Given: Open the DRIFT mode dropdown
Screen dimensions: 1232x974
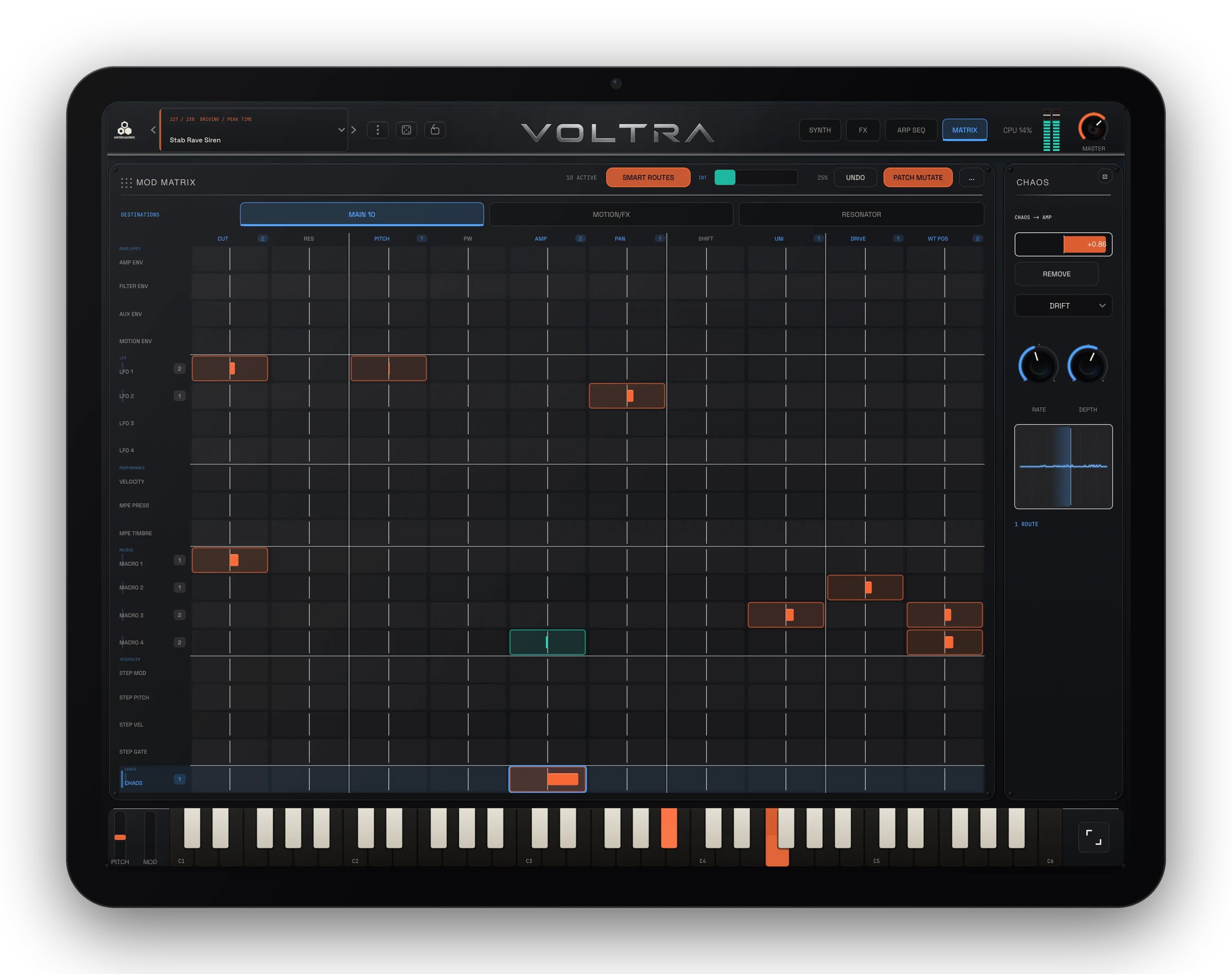Looking at the screenshot, I should (x=1063, y=306).
